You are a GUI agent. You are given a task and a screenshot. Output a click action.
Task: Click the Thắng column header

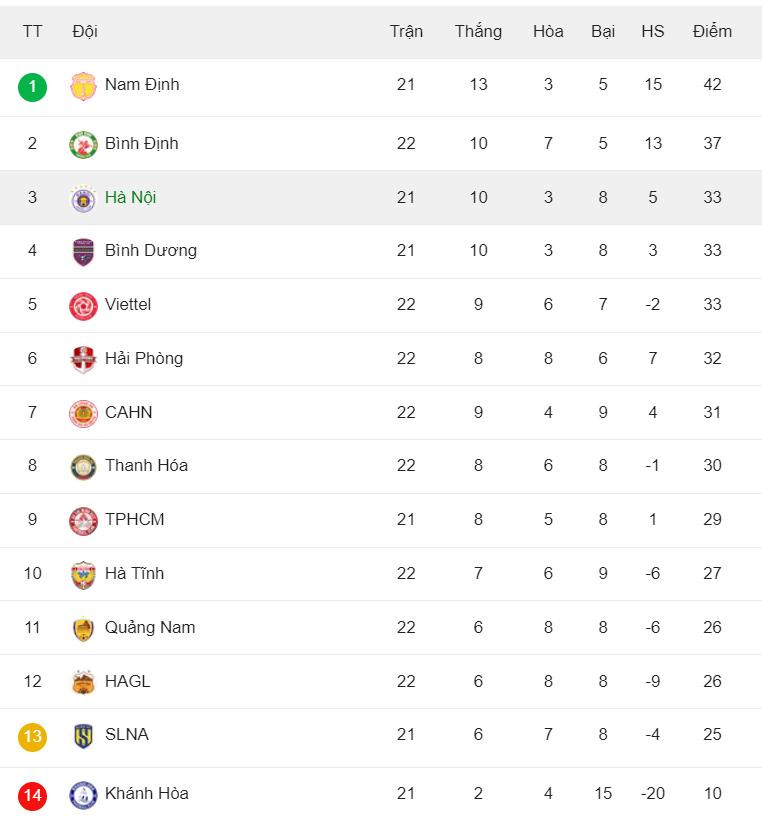(x=478, y=31)
